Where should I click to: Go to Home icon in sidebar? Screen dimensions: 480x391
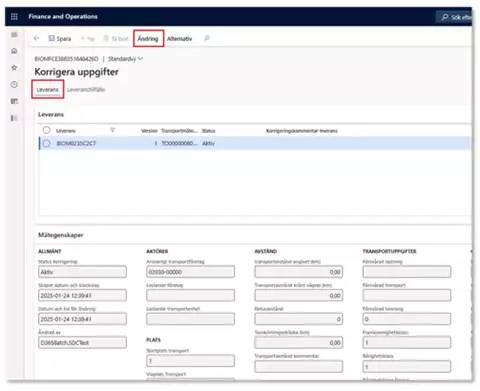pyautogui.click(x=14, y=51)
